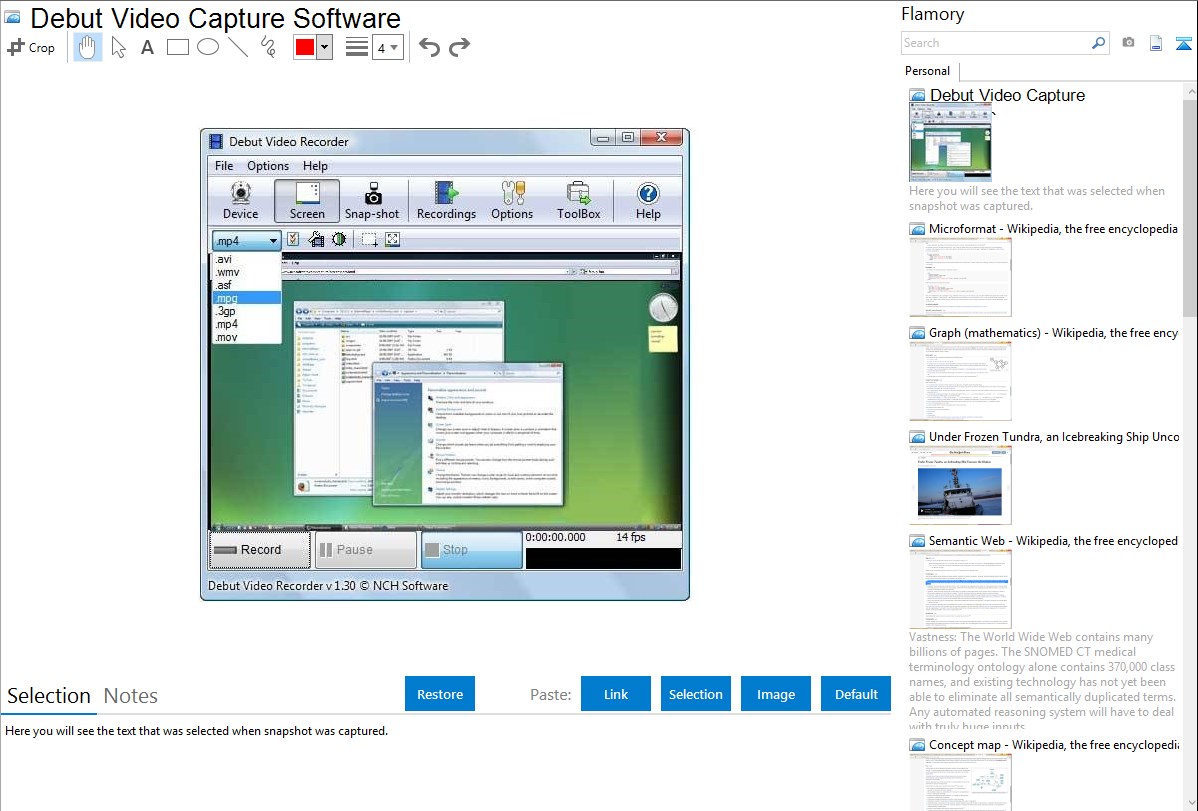Image resolution: width=1198 pixels, height=811 pixels.
Task: Switch to the Notes tab
Action: click(x=131, y=696)
